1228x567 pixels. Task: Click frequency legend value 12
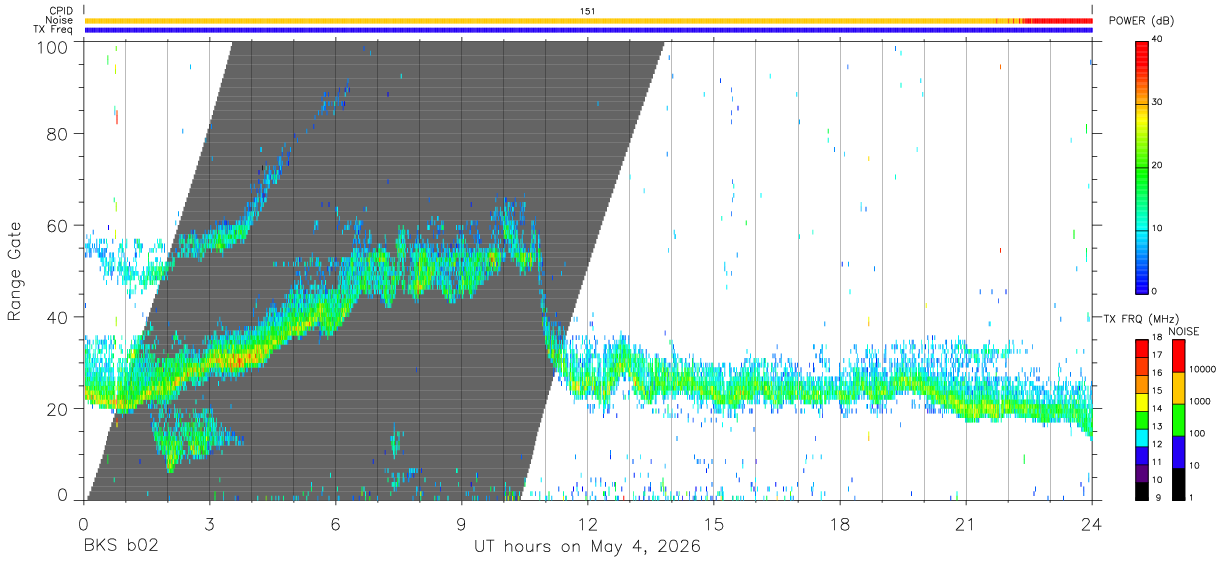coord(1157,444)
